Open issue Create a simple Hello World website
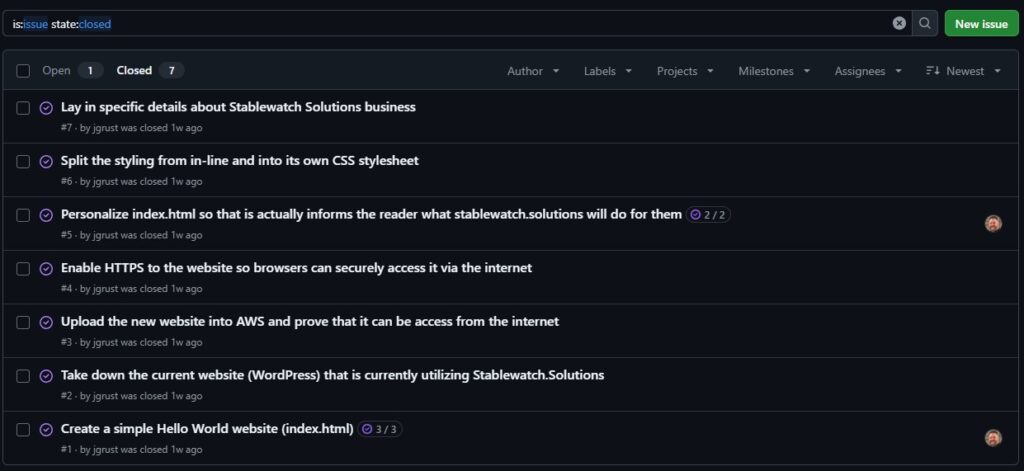Viewport: 1024px width, 471px height. pos(207,429)
